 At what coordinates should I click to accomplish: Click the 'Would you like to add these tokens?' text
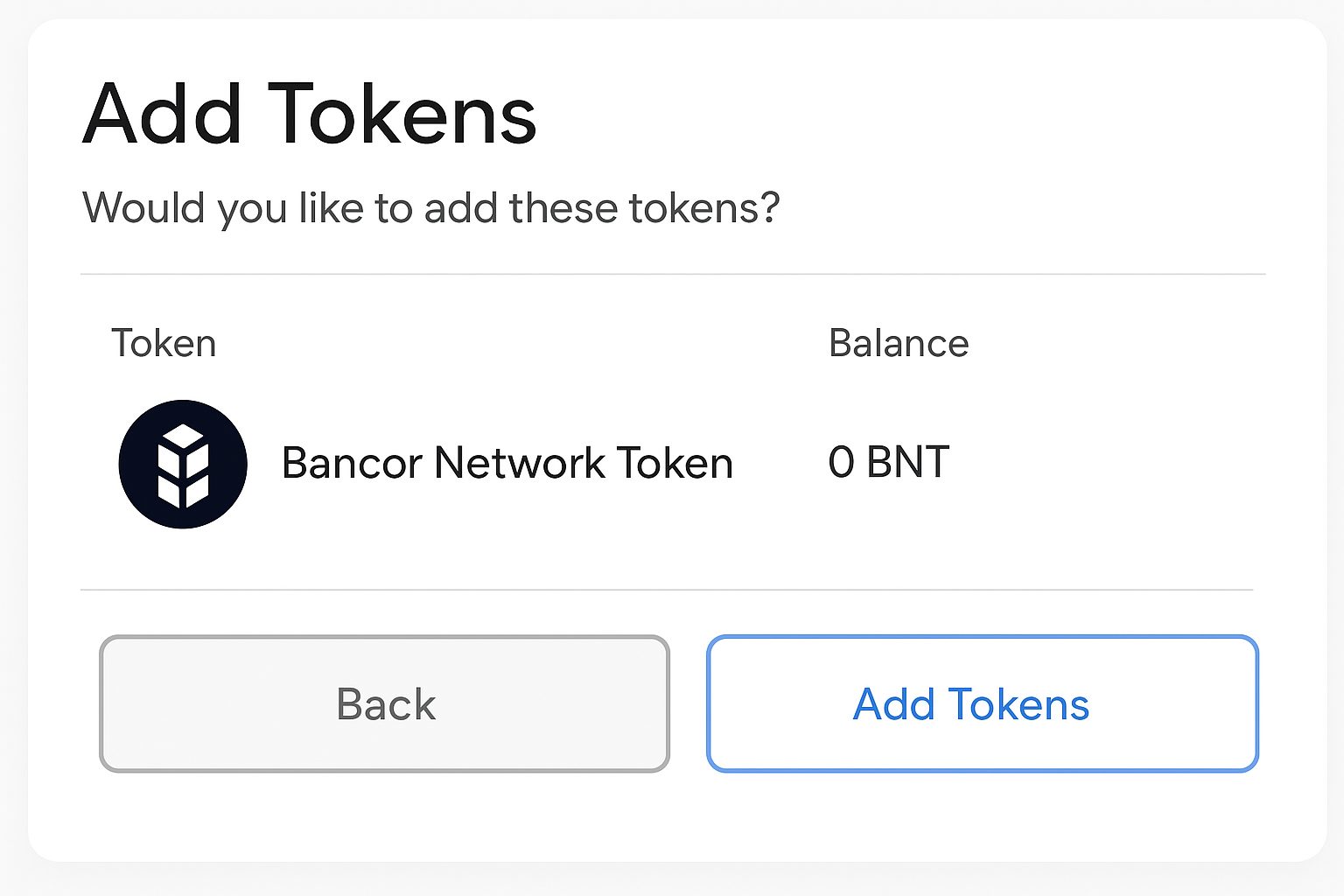click(x=430, y=208)
